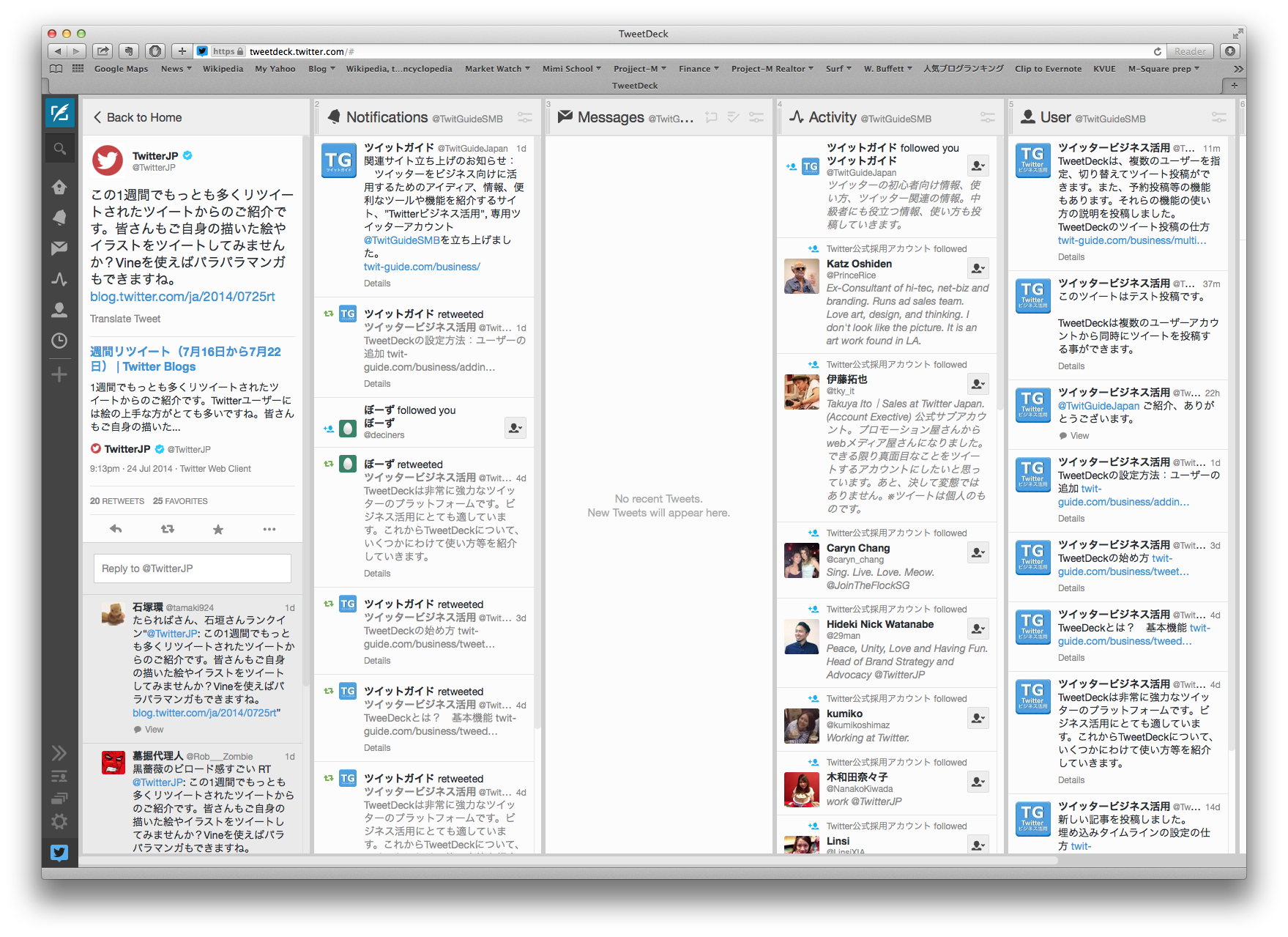Click Safari back navigation button
This screenshot has width=1288, height=937.
58,51
